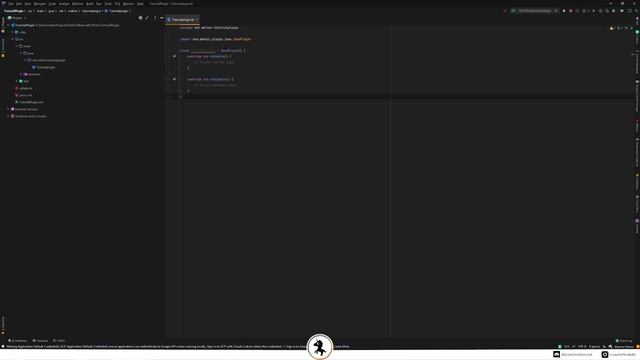The height and width of the screenshot is (360, 640).
Task: Click the locate opened file icon in Project panel
Action: coord(140,18)
